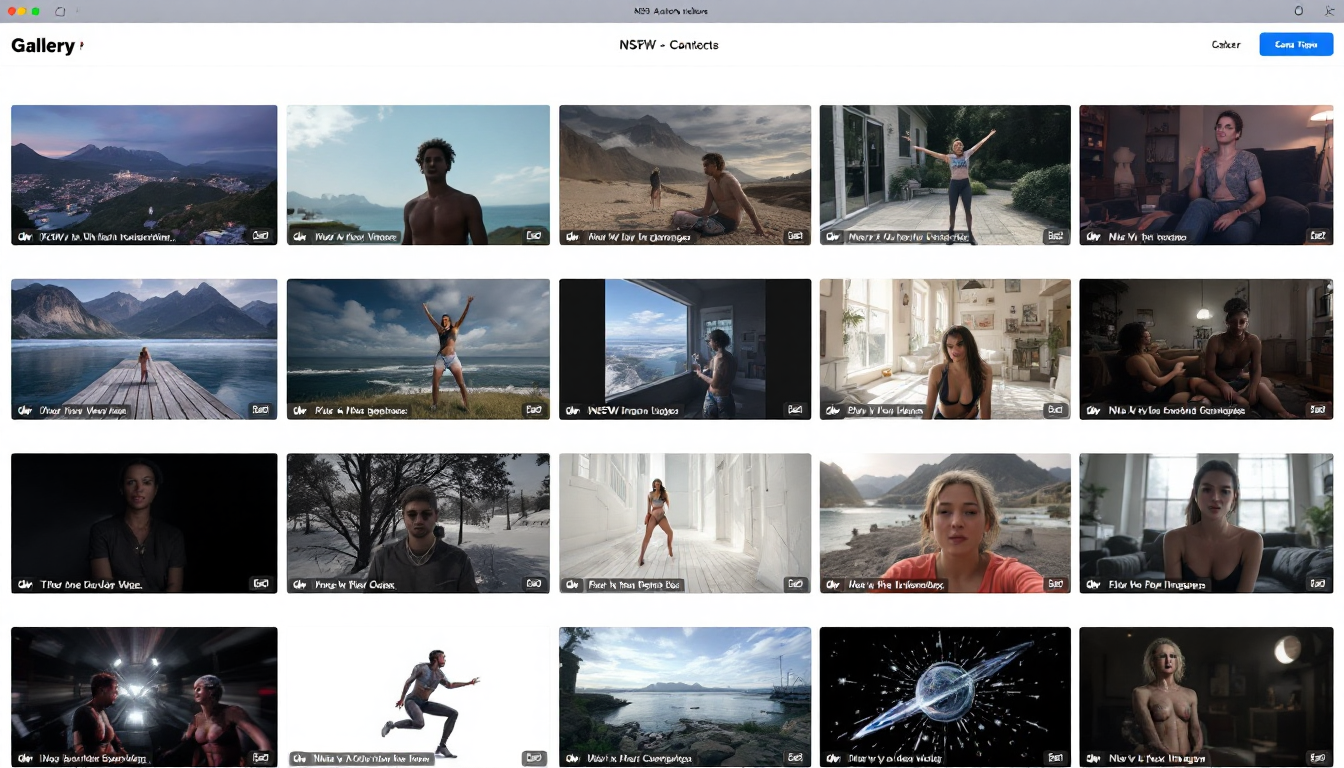Expand the Gallery heading dropdown arrow
This screenshot has height=768, width=1344.
point(80,45)
